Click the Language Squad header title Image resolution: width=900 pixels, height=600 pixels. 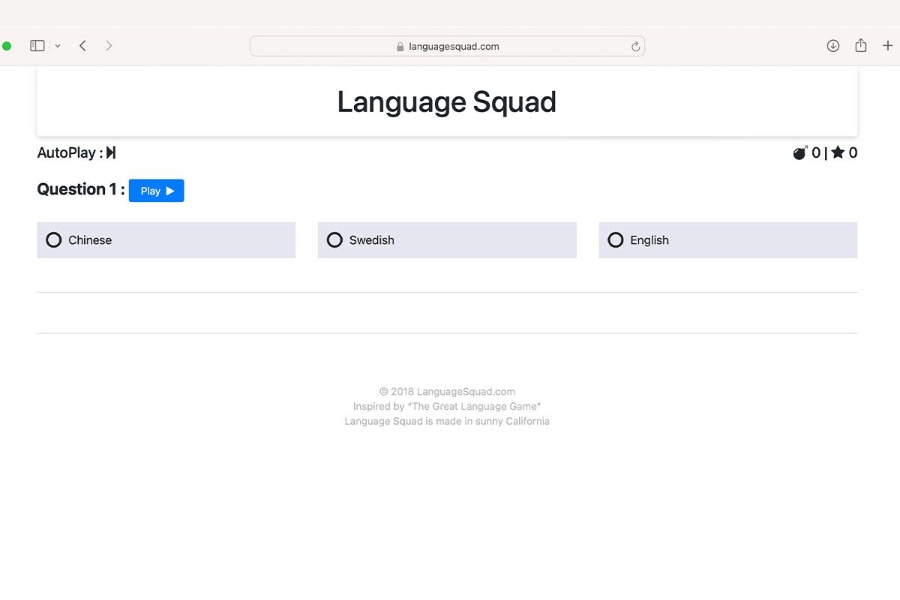(x=446, y=102)
